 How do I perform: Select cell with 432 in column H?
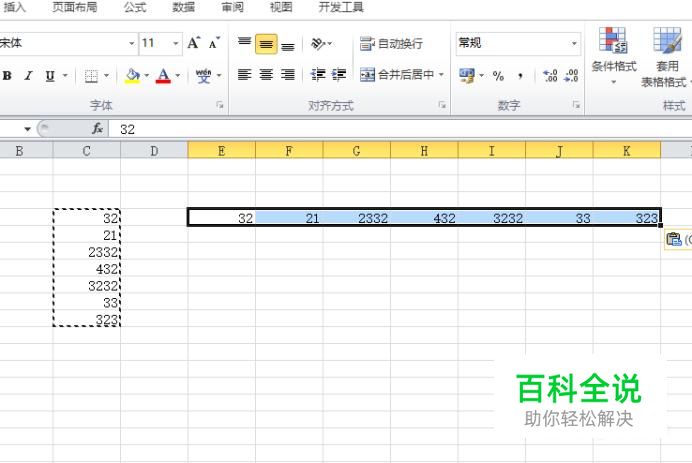(x=424, y=218)
